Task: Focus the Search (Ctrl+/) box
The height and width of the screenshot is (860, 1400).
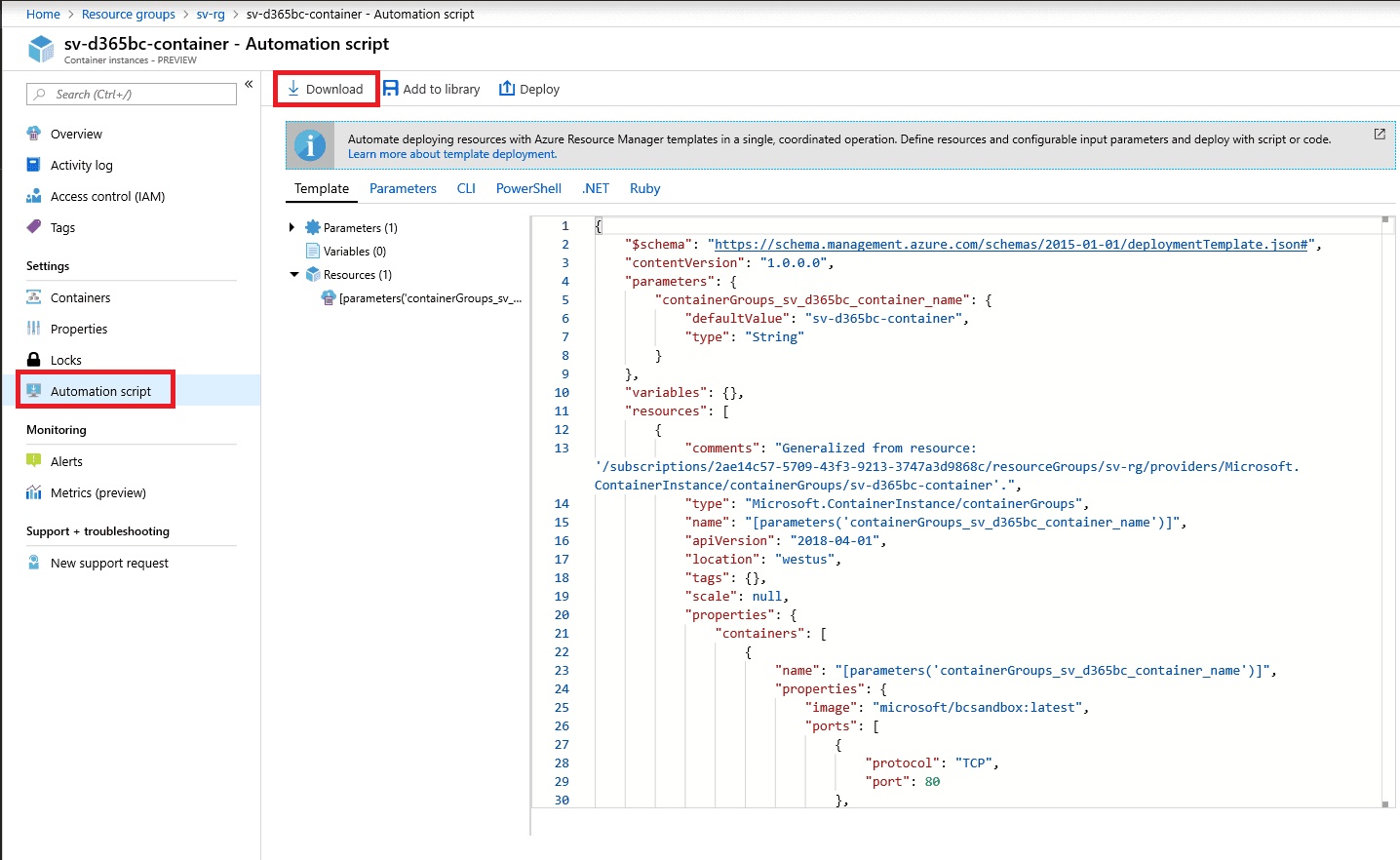Action: tap(132, 94)
